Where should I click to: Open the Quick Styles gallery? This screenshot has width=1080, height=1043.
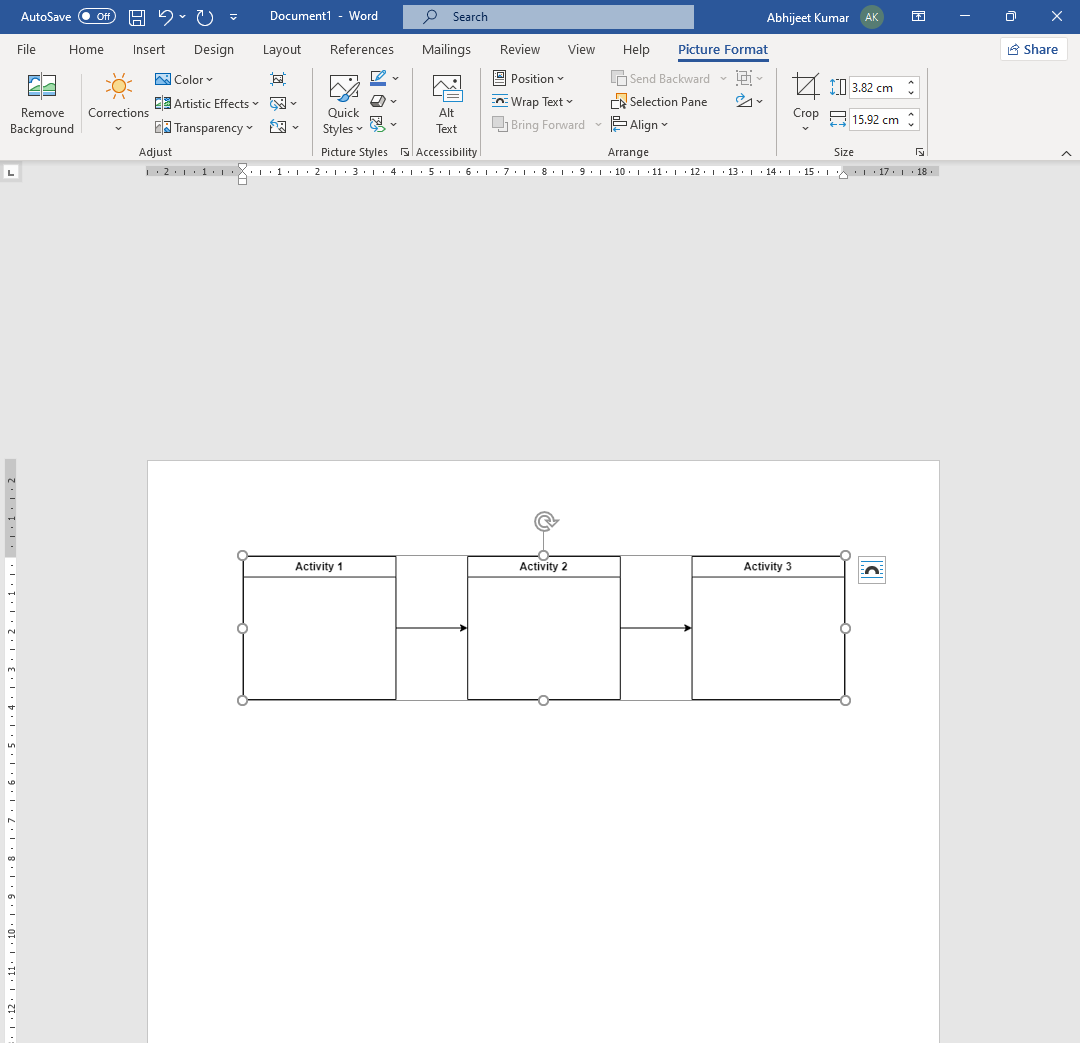(343, 103)
